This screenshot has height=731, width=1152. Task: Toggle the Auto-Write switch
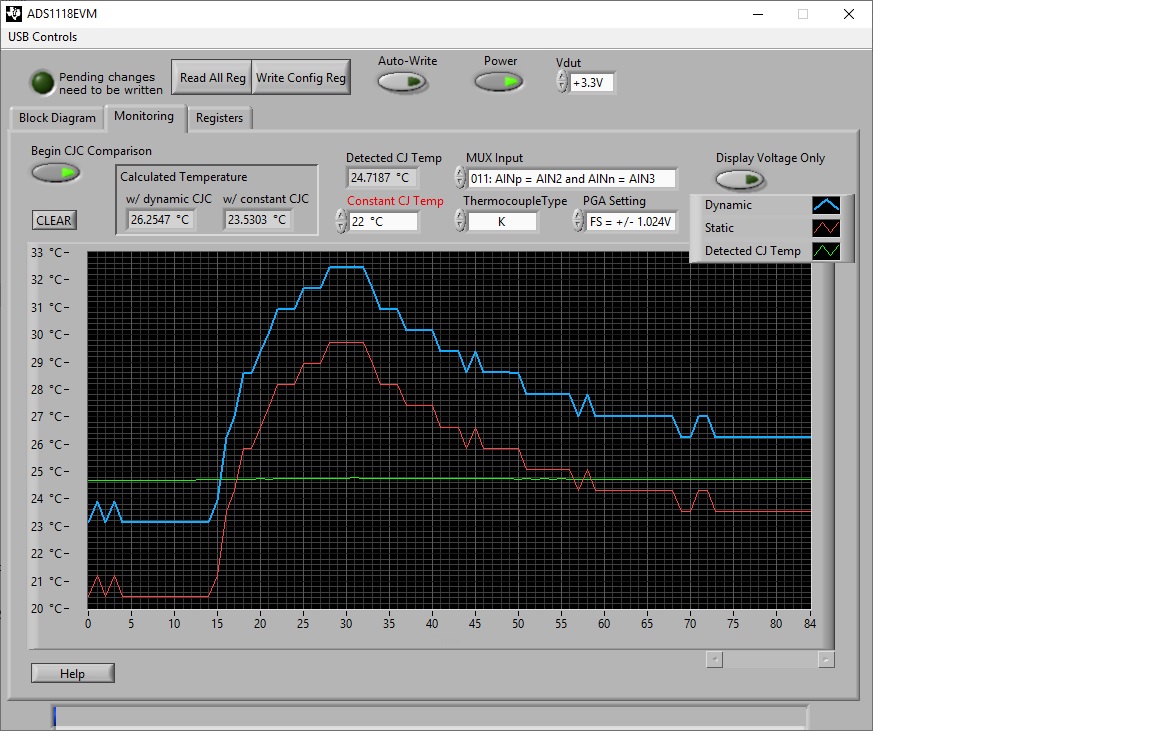tap(403, 82)
